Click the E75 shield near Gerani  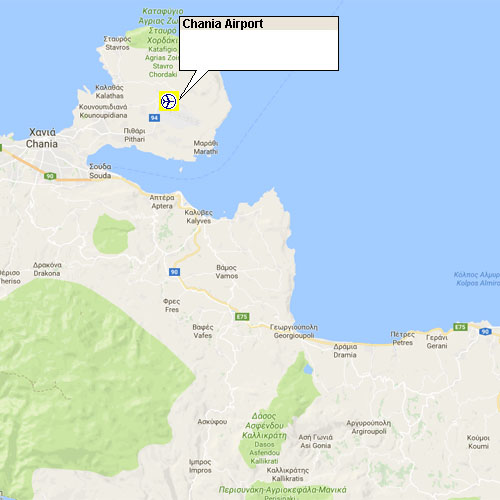click(460, 327)
